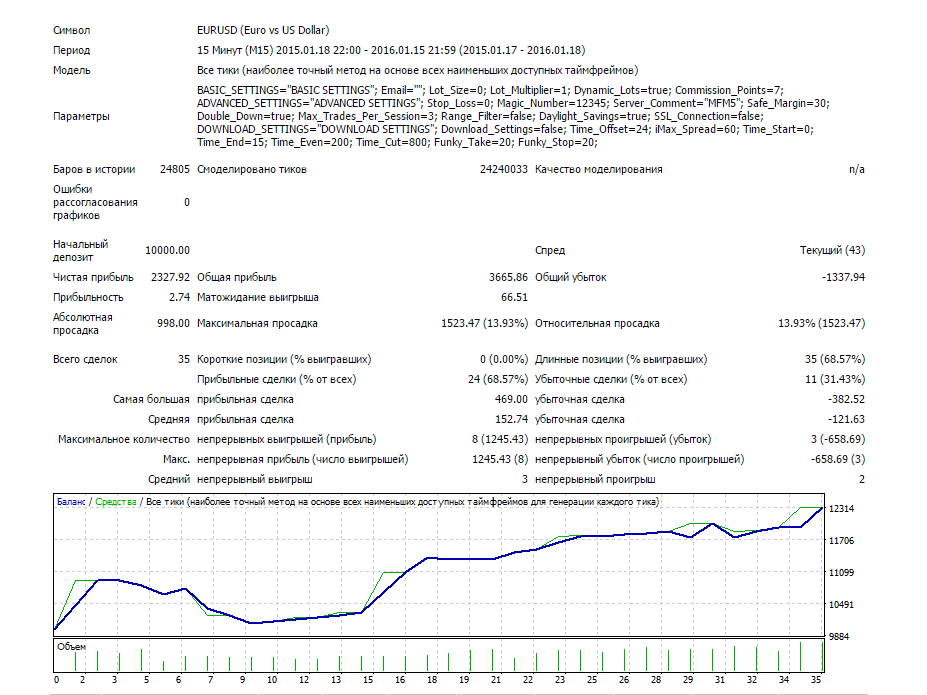Click the simulated ticks value 24240033
927x695 pixels.
504,170
